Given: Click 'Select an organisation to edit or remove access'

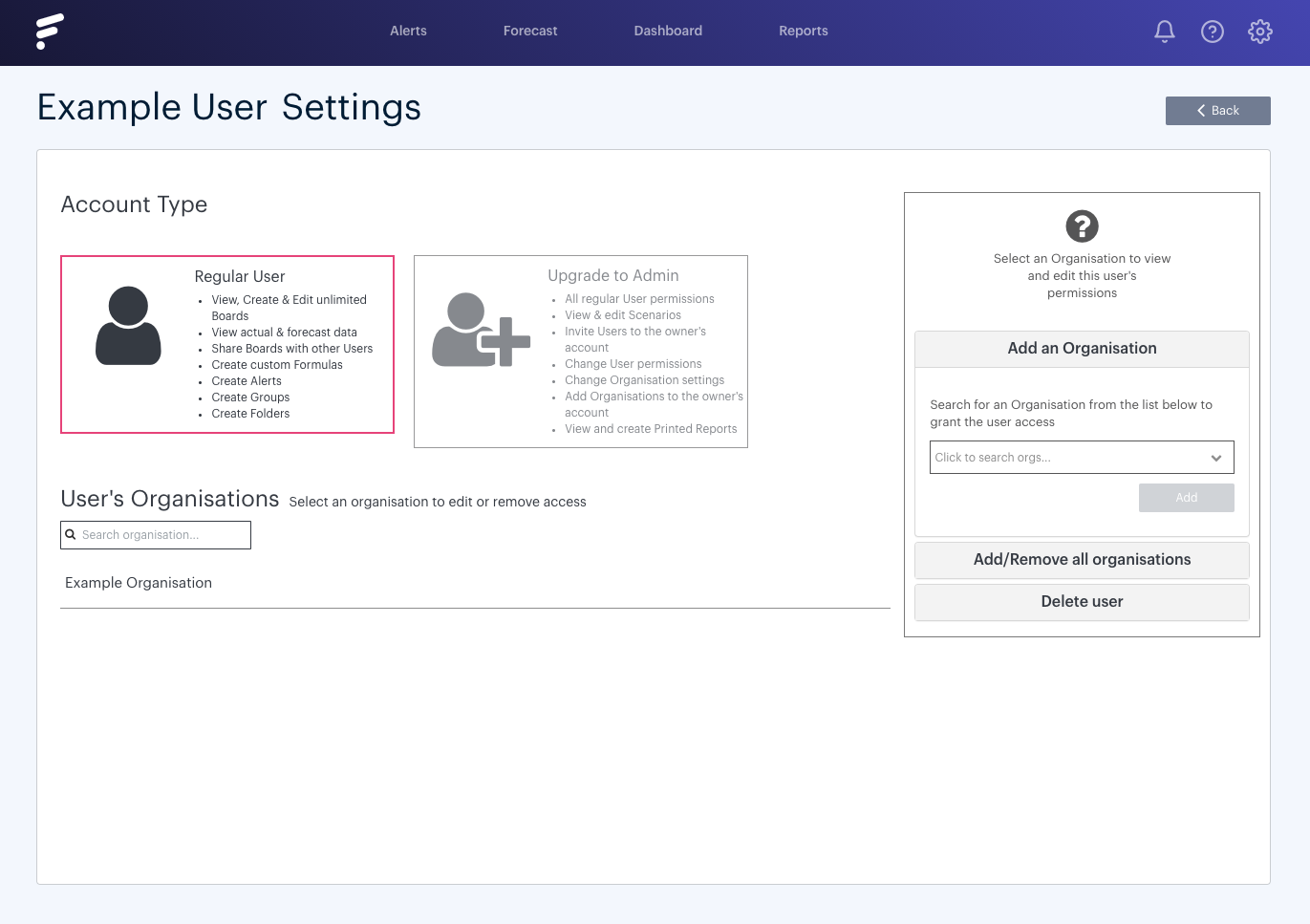Looking at the screenshot, I should pos(438,503).
